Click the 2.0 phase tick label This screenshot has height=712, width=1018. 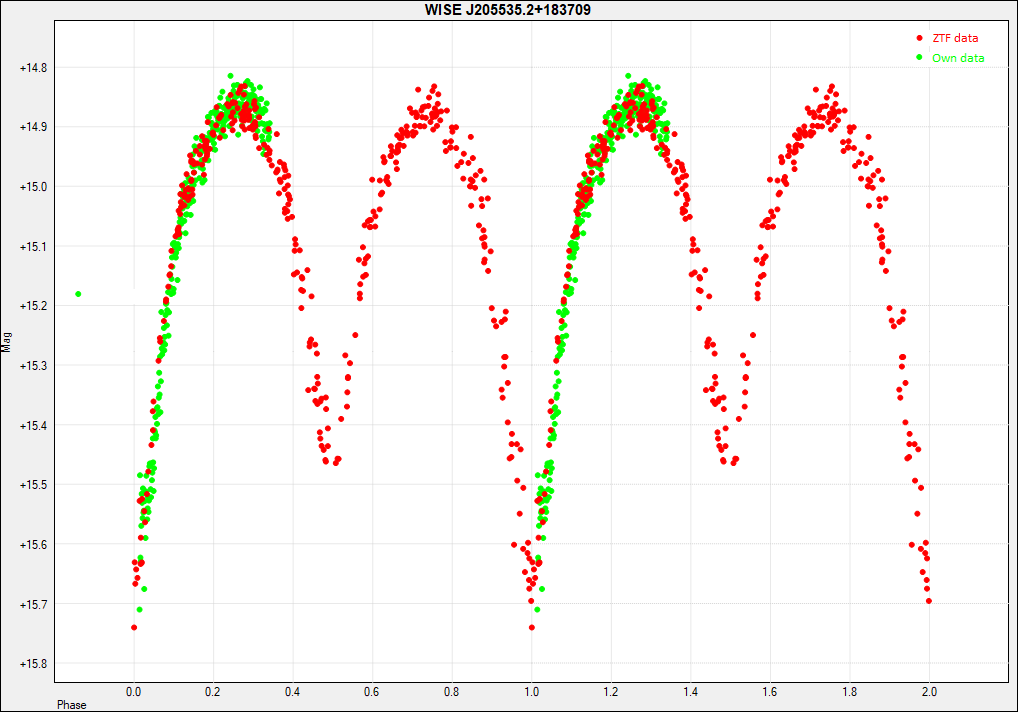[929, 691]
